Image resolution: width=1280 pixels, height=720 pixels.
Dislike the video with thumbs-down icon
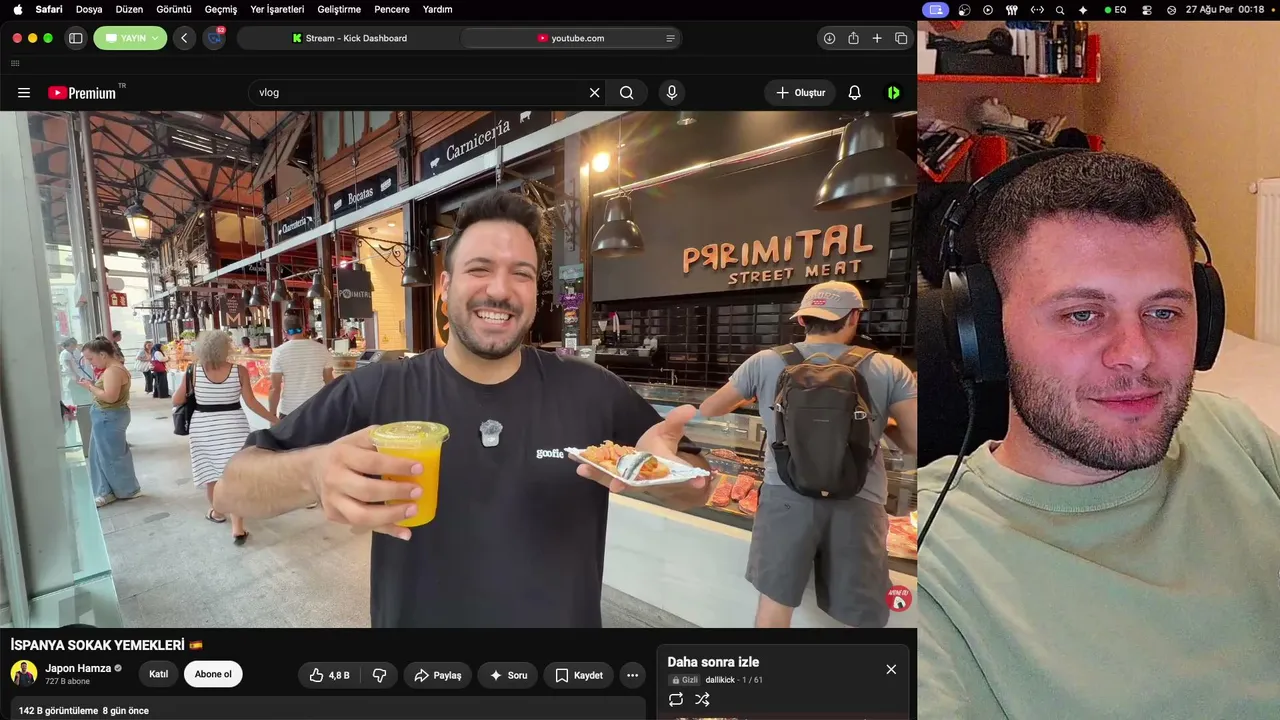click(379, 675)
